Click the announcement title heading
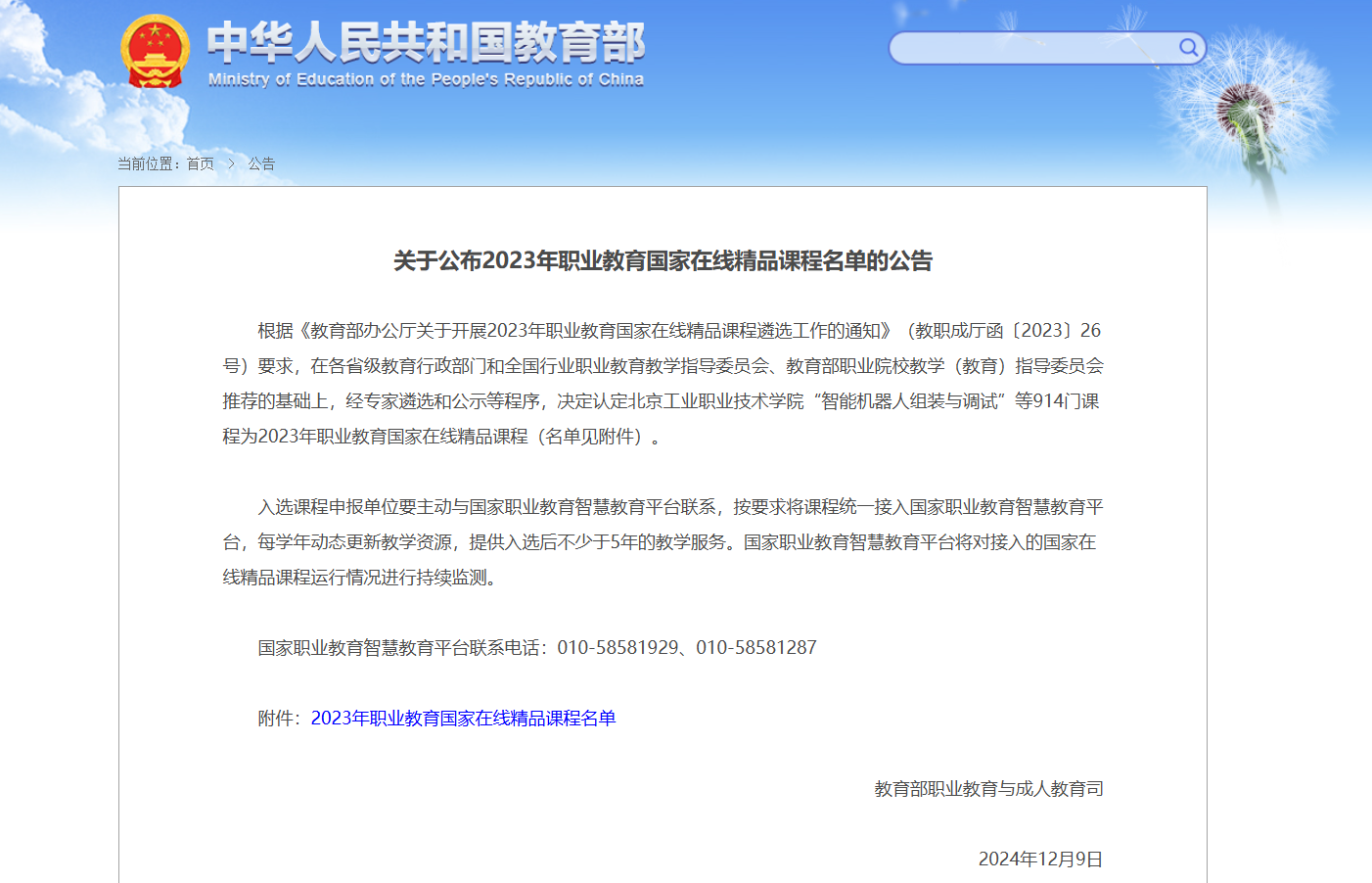Image resolution: width=1372 pixels, height=883 pixels. point(663,261)
